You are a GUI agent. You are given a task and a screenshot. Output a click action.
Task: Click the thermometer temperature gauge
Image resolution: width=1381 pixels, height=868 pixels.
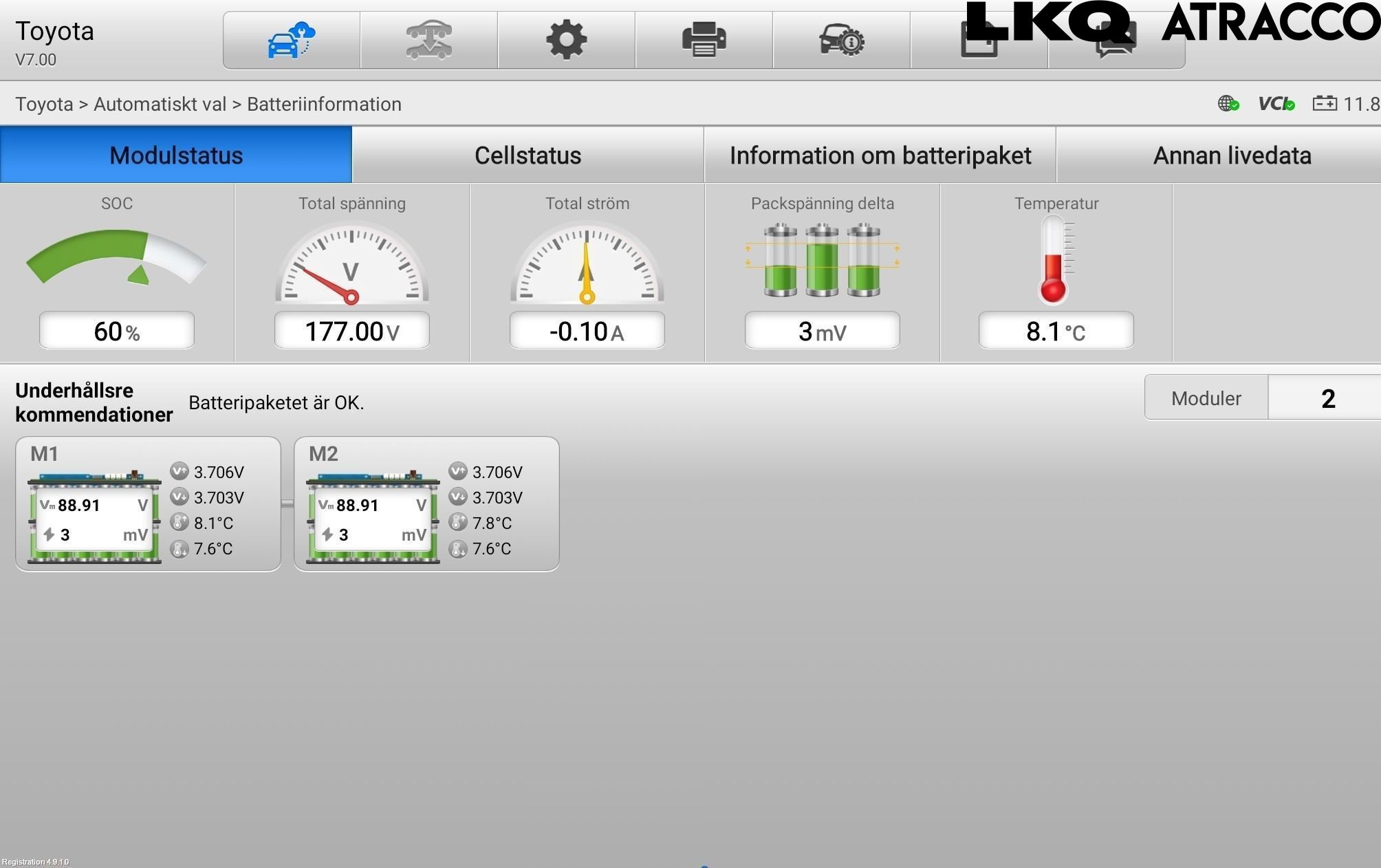(1054, 260)
